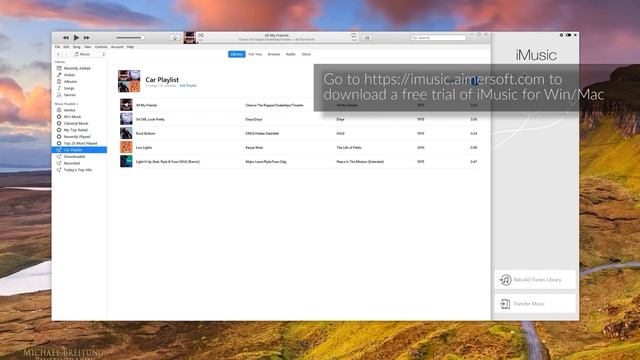Viewport: 640px width, 360px height.
Task: Click Transfer Music in iMusic panel
Action: (x=535, y=304)
